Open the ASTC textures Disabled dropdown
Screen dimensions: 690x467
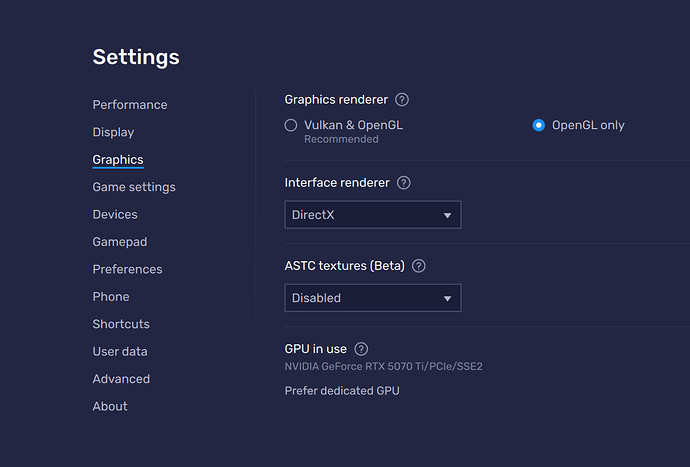(373, 298)
